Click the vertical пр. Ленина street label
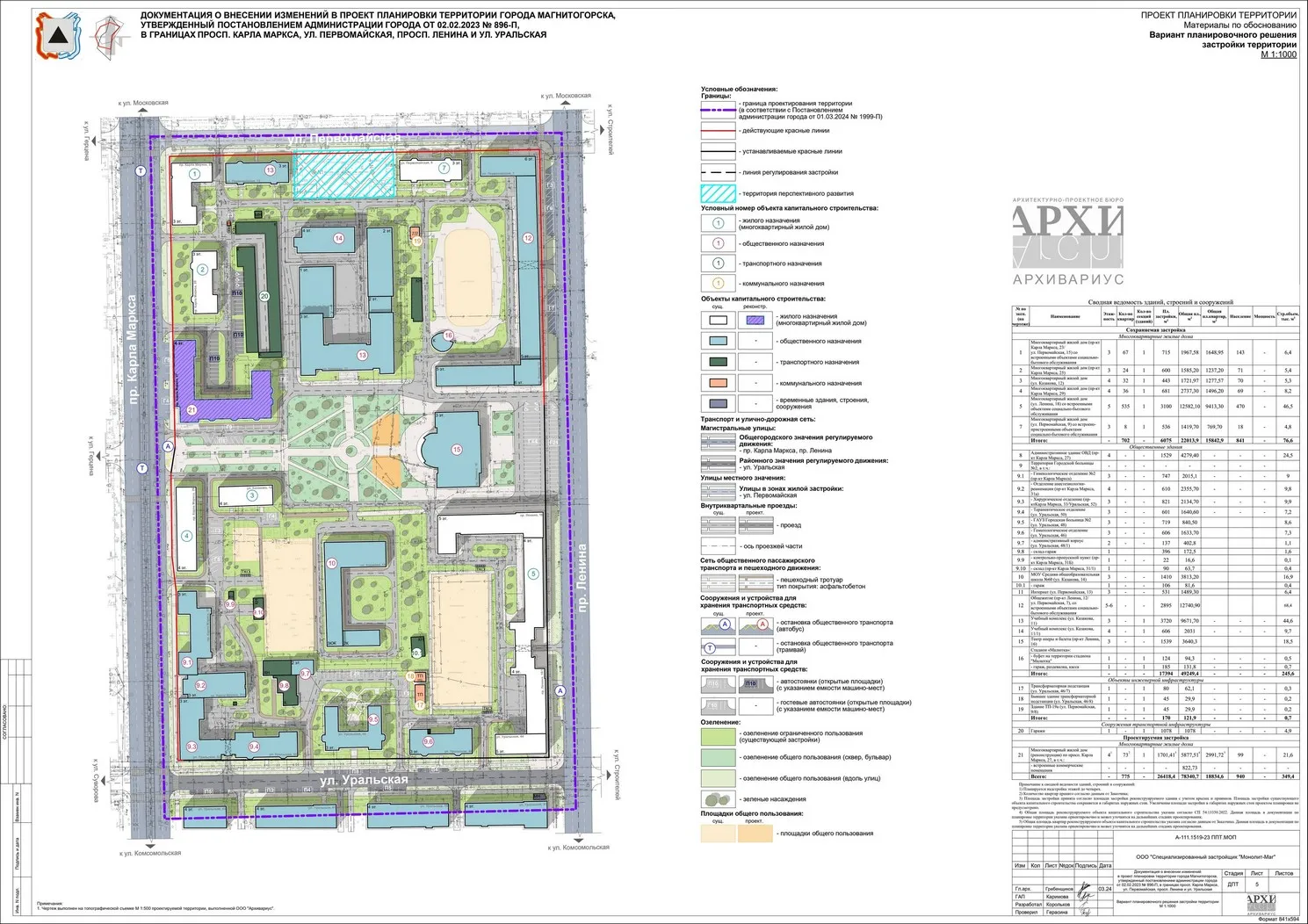 click(581, 578)
